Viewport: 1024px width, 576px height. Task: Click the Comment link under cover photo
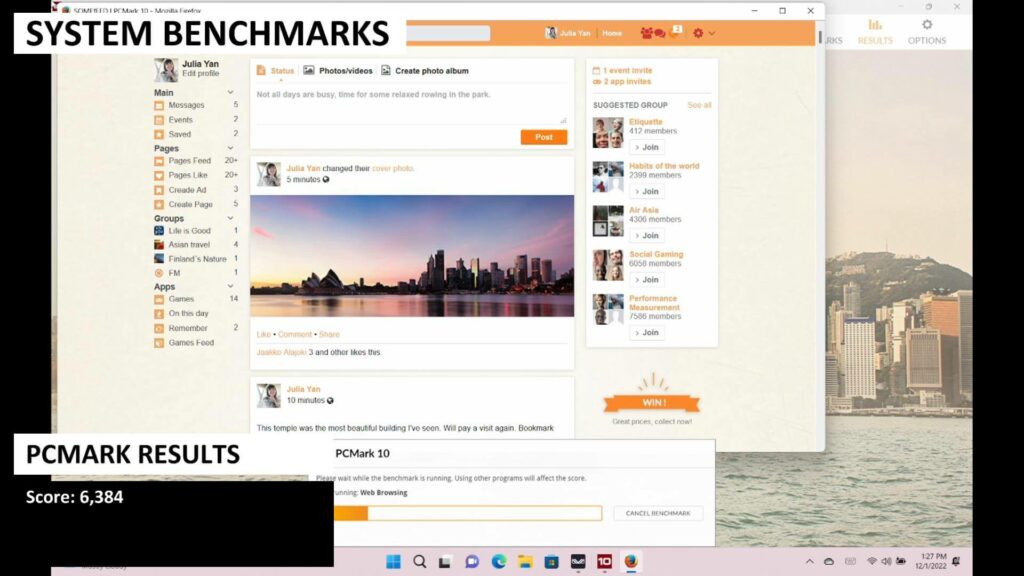coord(295,334)
